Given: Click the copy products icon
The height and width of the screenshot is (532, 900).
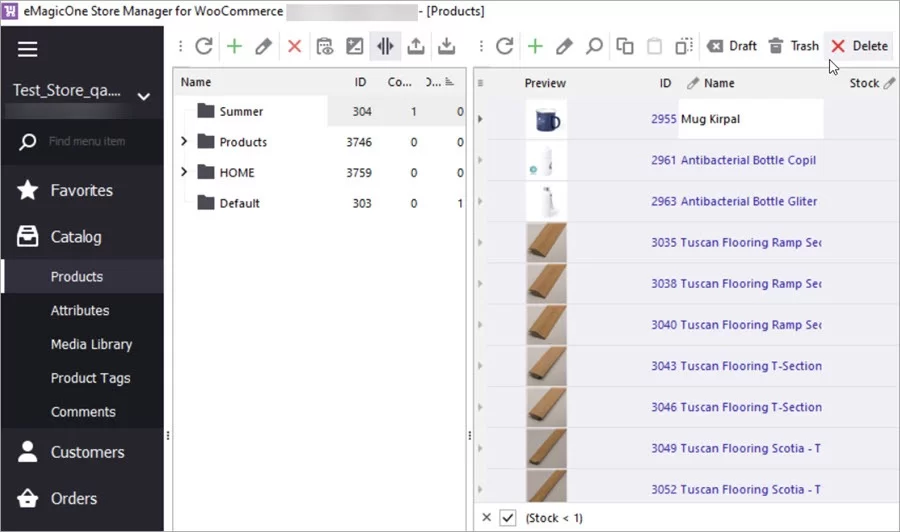Looking at the screenshot, I should pyautogui.click(x=625, y=46).
